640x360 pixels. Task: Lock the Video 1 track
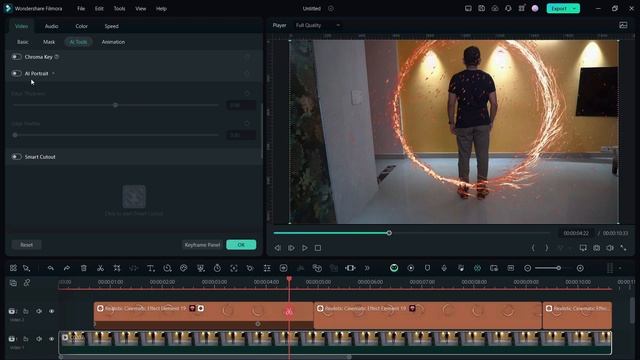[26, 339]
